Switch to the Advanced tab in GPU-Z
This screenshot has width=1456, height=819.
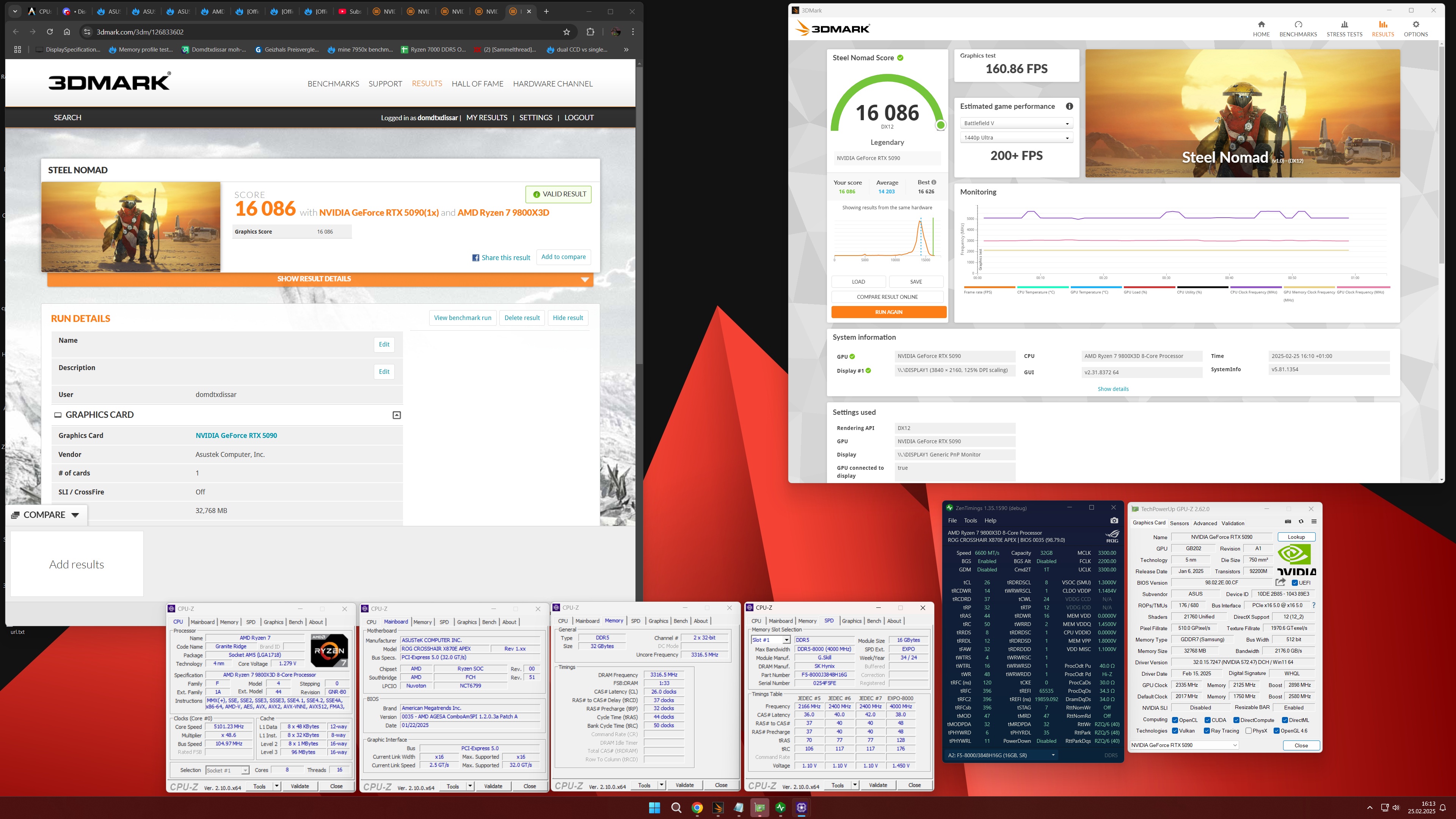(x=1205, y=523)
